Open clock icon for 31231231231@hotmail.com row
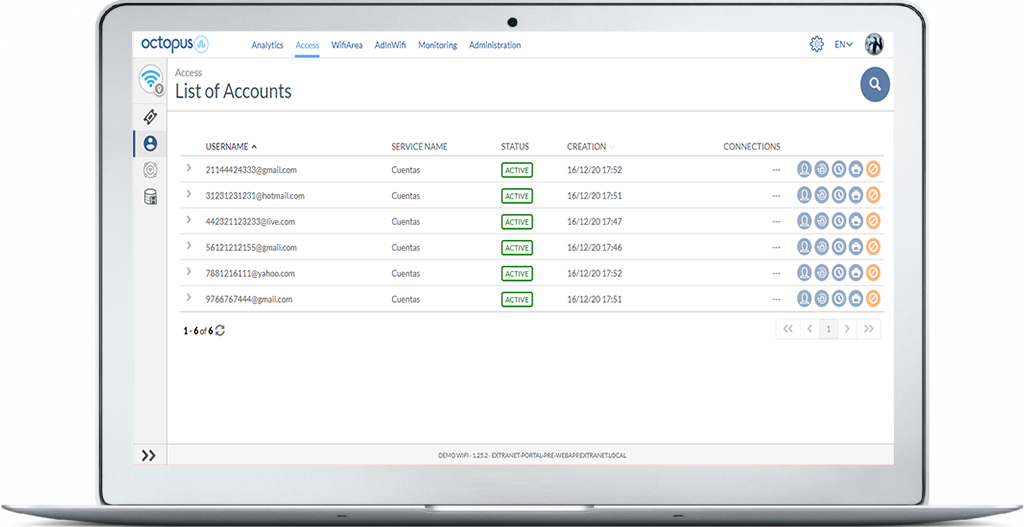The height and width of the screenshot is (527, 1024). coord(839,195)
